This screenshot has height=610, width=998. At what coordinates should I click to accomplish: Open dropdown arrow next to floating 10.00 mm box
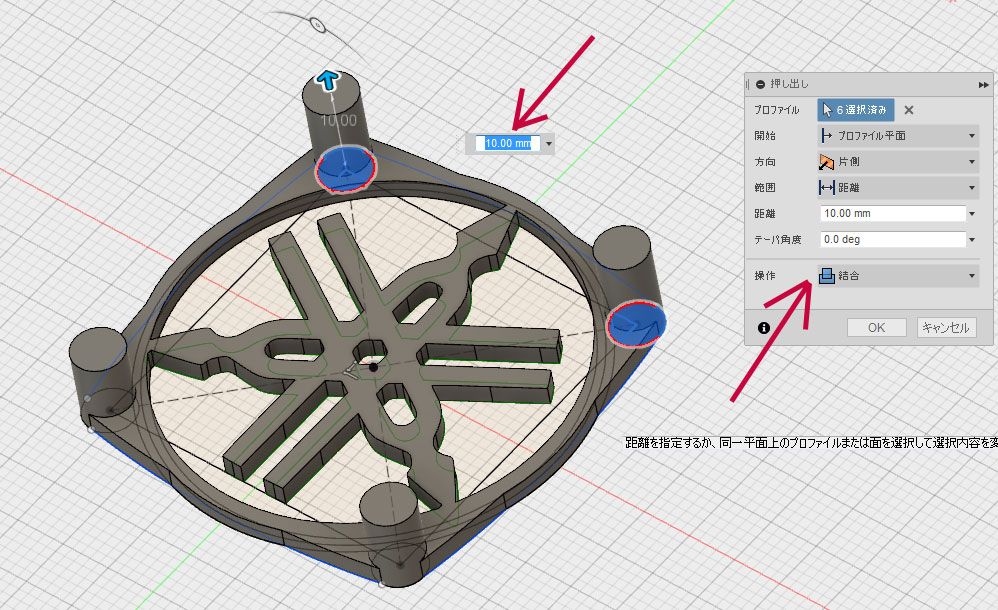pyautogui.click(x=548, y=144)
